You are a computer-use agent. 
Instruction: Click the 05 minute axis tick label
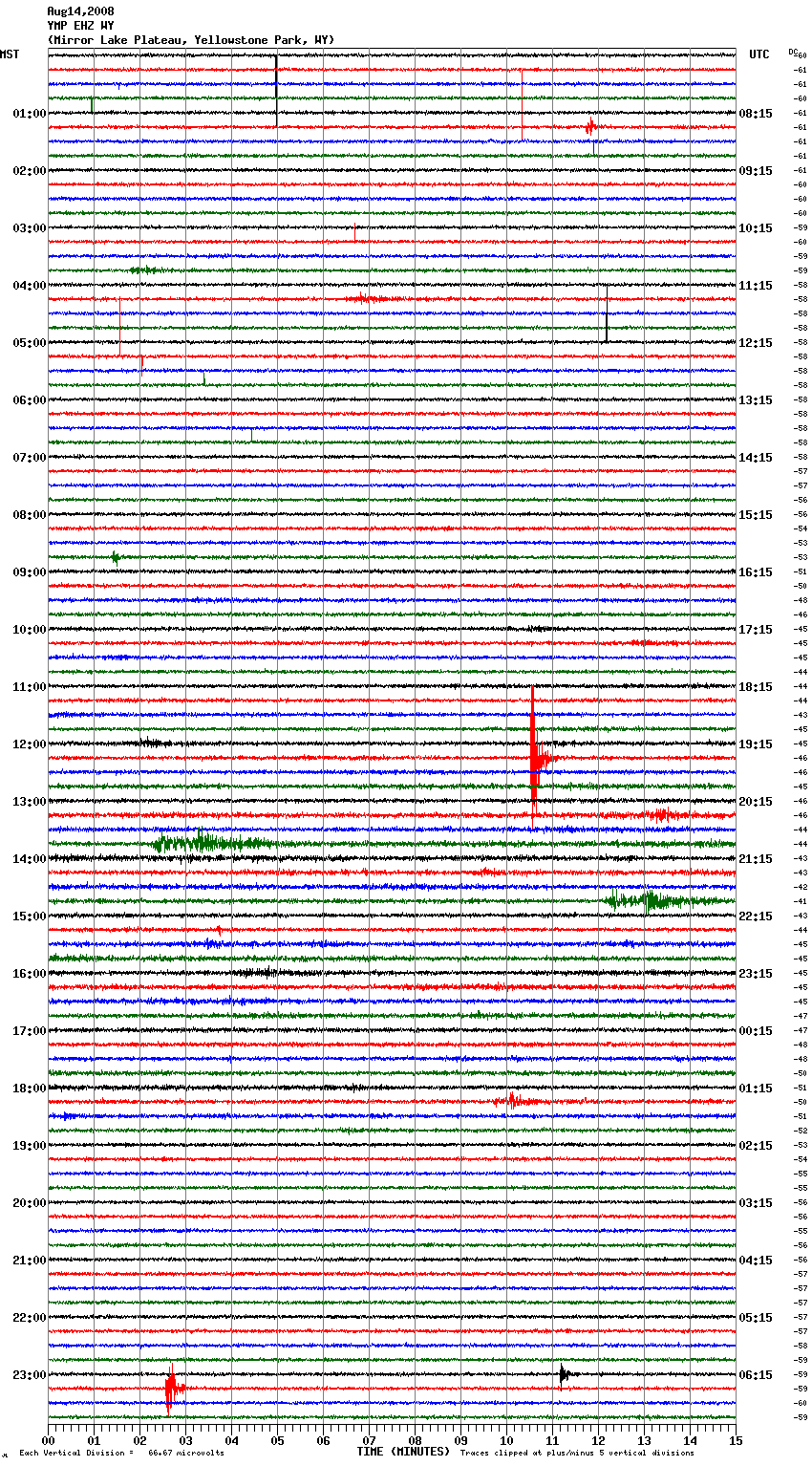coord(277,1440)
